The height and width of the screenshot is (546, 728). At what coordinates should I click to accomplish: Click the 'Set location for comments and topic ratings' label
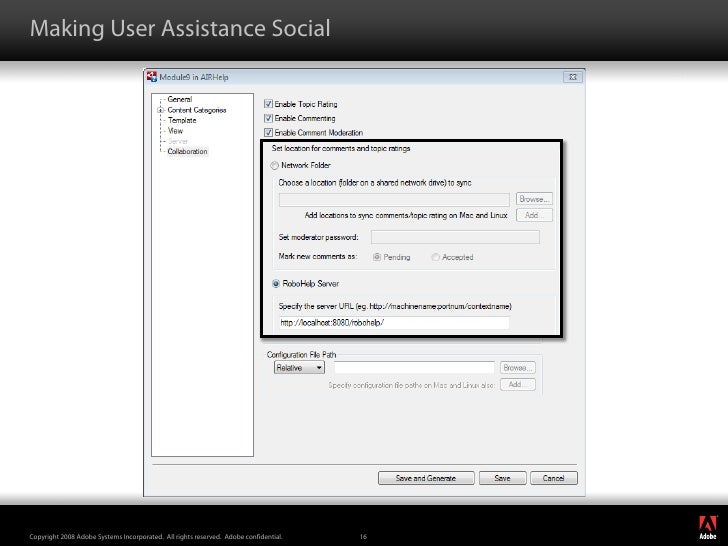341,149
